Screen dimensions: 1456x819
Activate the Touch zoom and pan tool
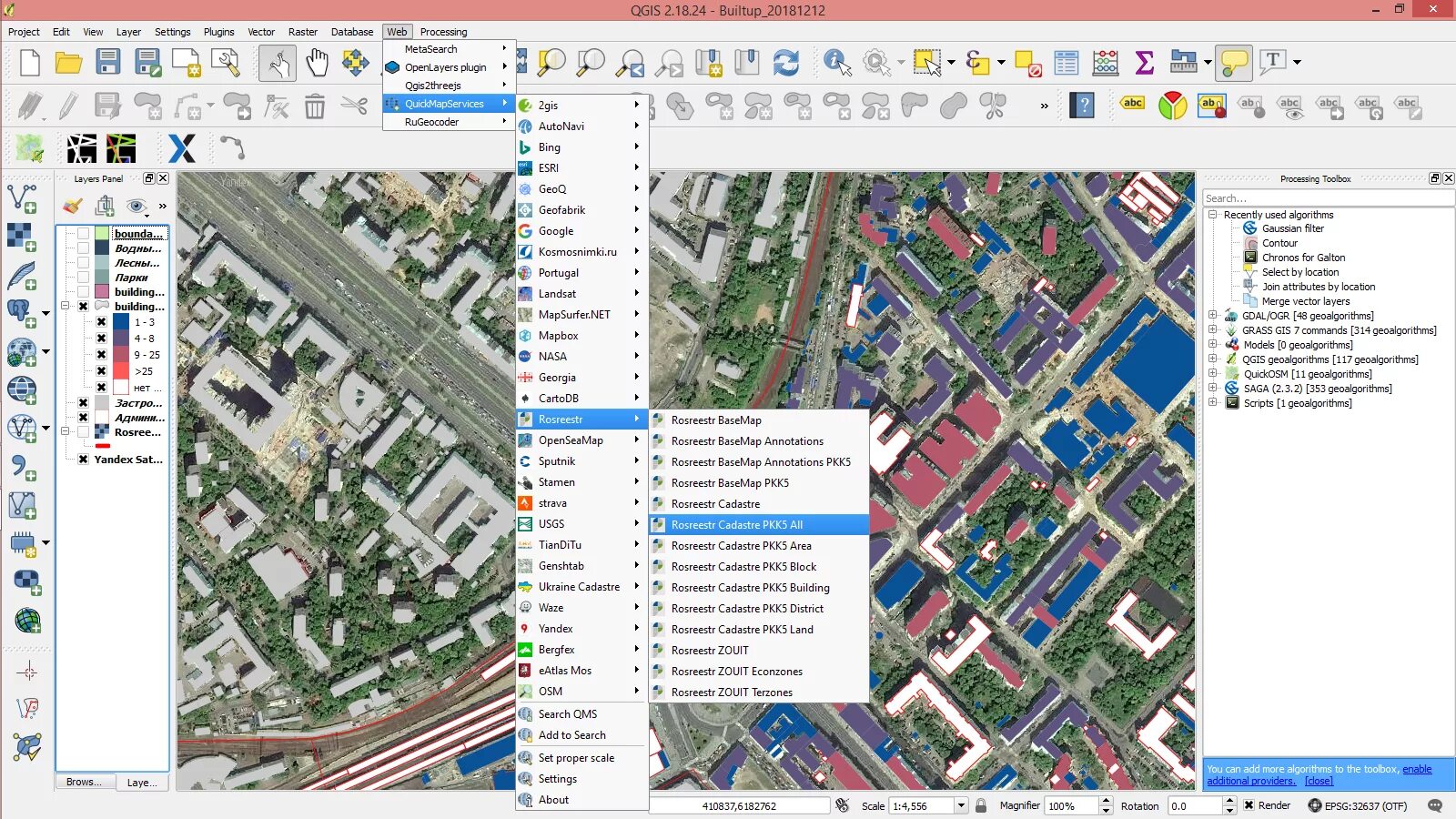278,63
